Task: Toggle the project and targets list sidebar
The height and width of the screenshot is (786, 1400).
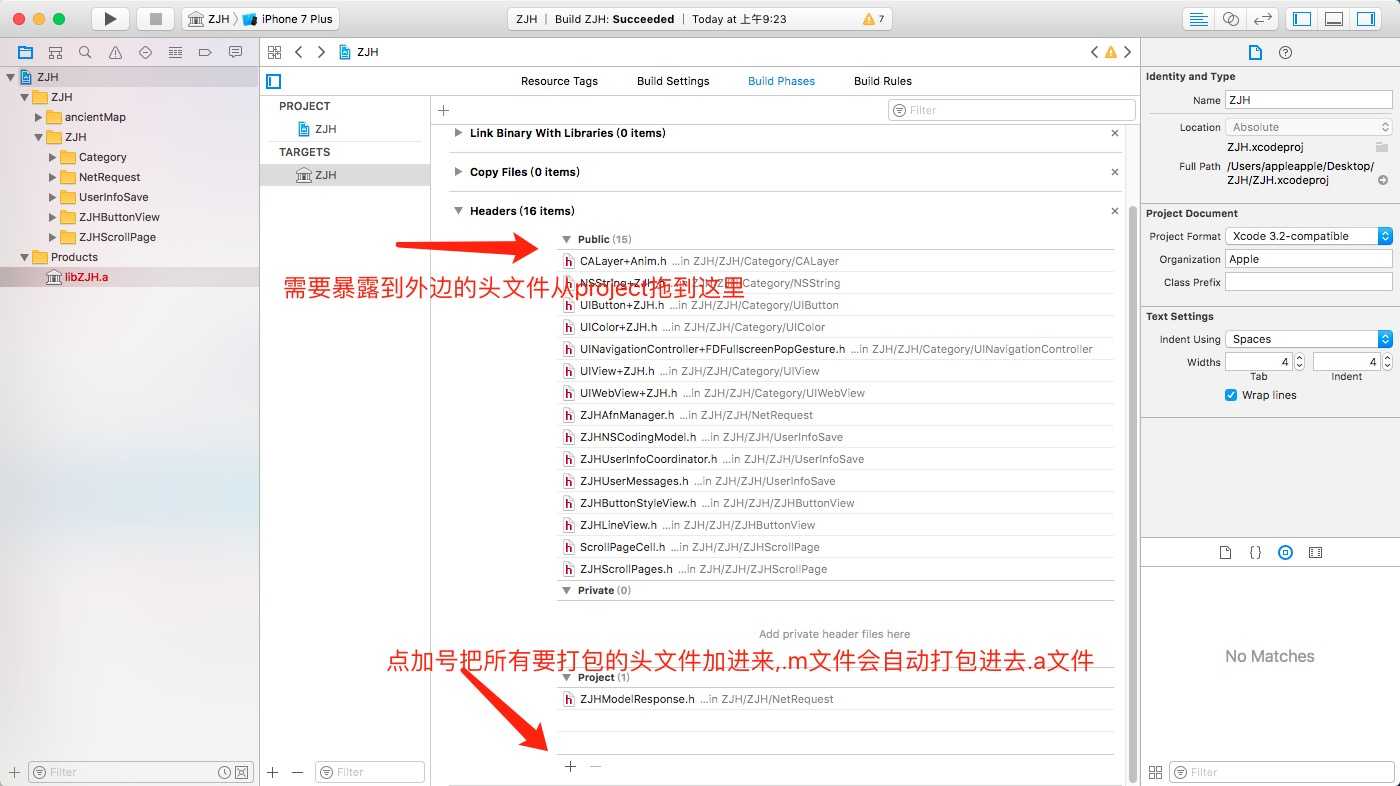Action: pyautogui.click(x=273, y=81)
